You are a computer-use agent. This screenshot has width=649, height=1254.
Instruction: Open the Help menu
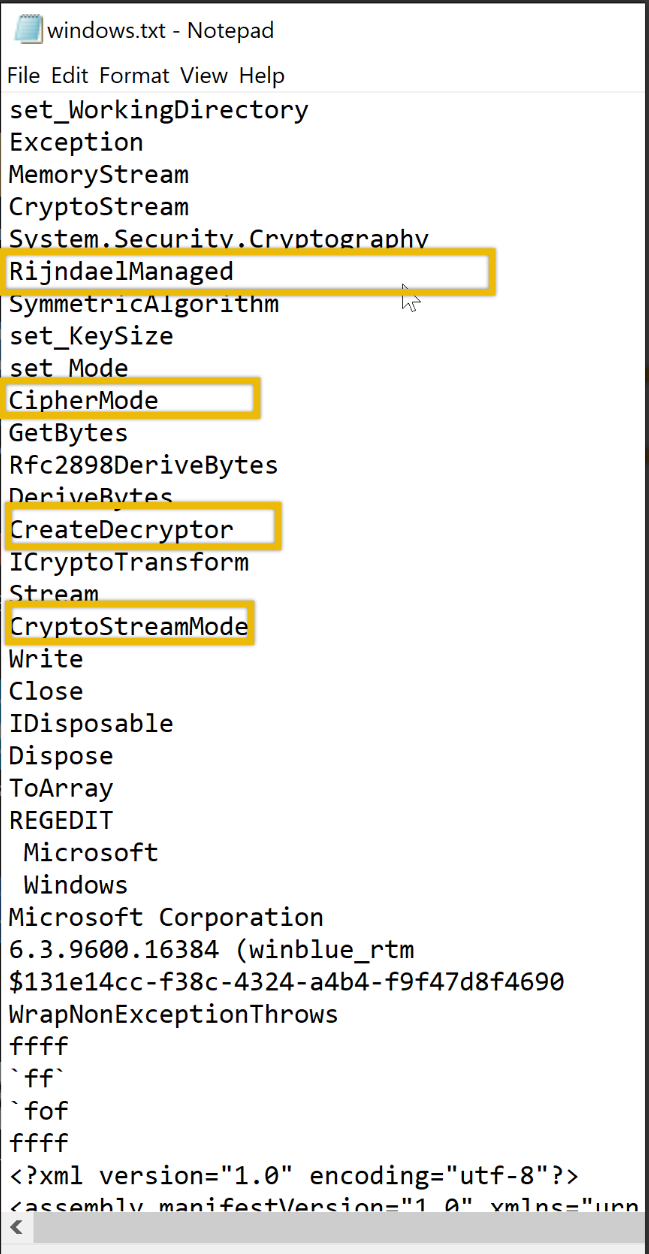pyautogui.click(x=262, y=76)
